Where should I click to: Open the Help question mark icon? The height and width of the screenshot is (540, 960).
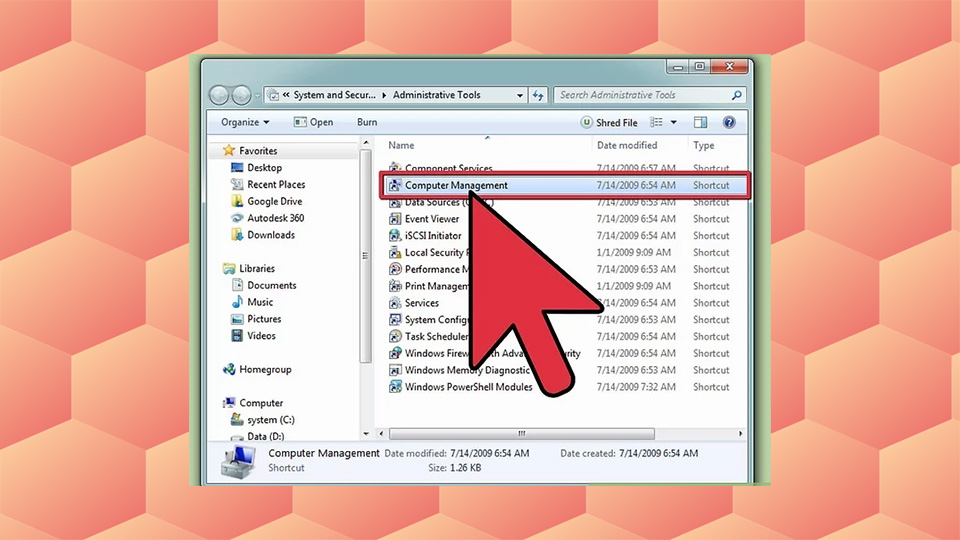[x=729, y=122]
